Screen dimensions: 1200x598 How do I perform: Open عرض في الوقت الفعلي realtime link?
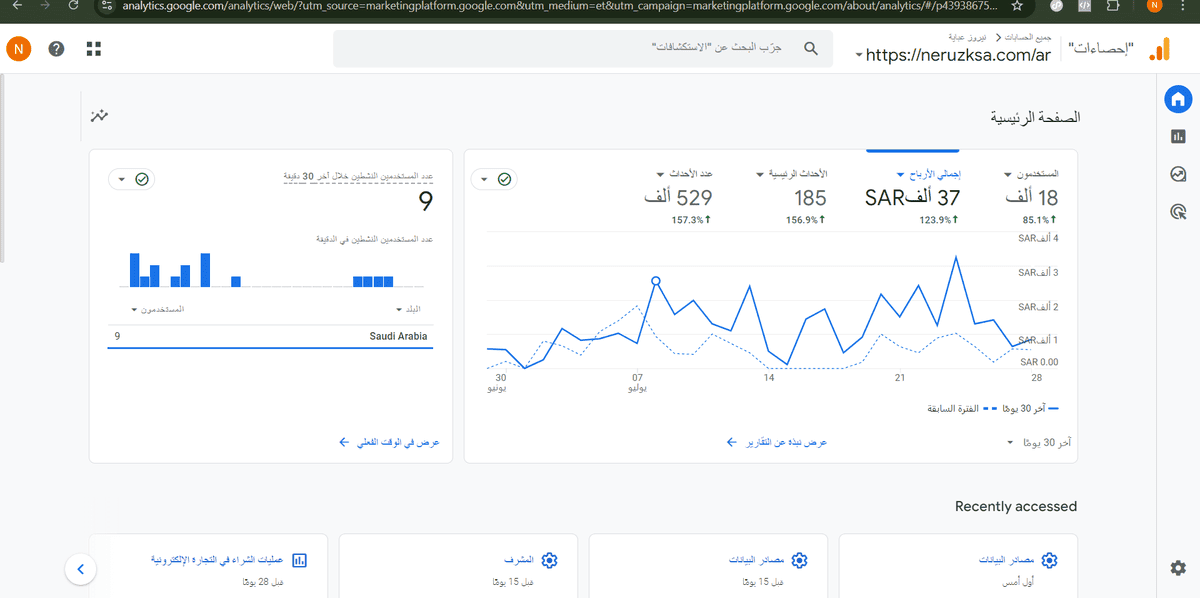click(x=389, y=440)
